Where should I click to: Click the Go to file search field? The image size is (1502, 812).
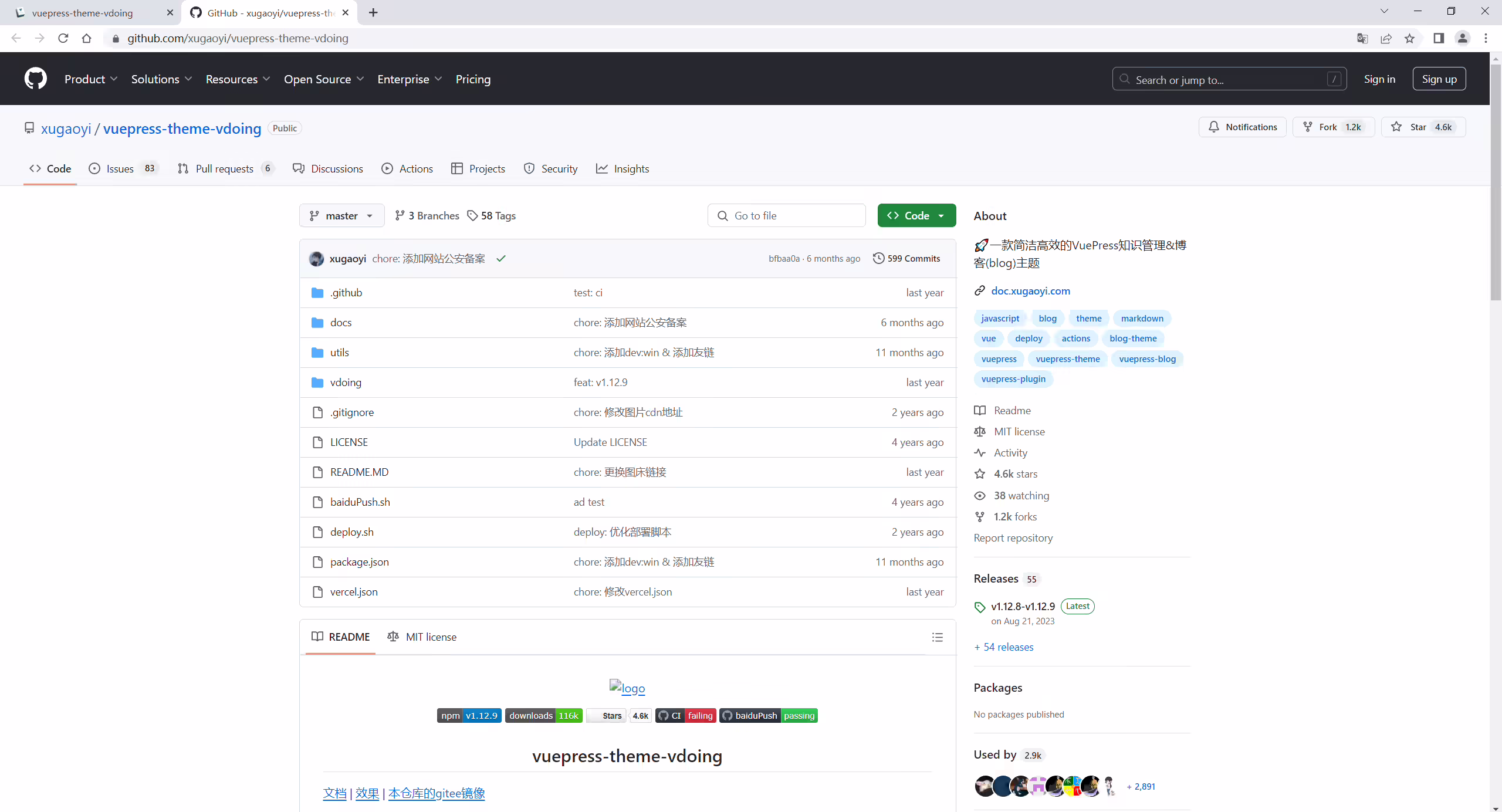pos(786,216)
